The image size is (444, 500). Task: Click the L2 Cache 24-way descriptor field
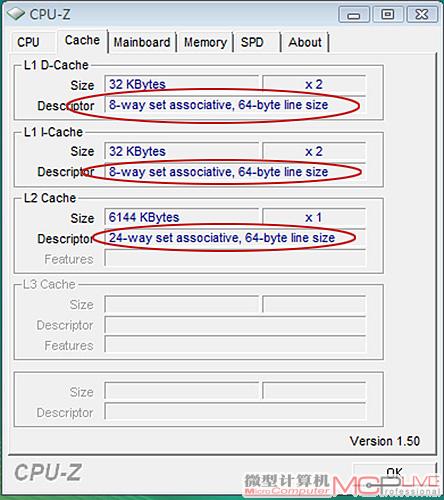[x=235, y=238]
